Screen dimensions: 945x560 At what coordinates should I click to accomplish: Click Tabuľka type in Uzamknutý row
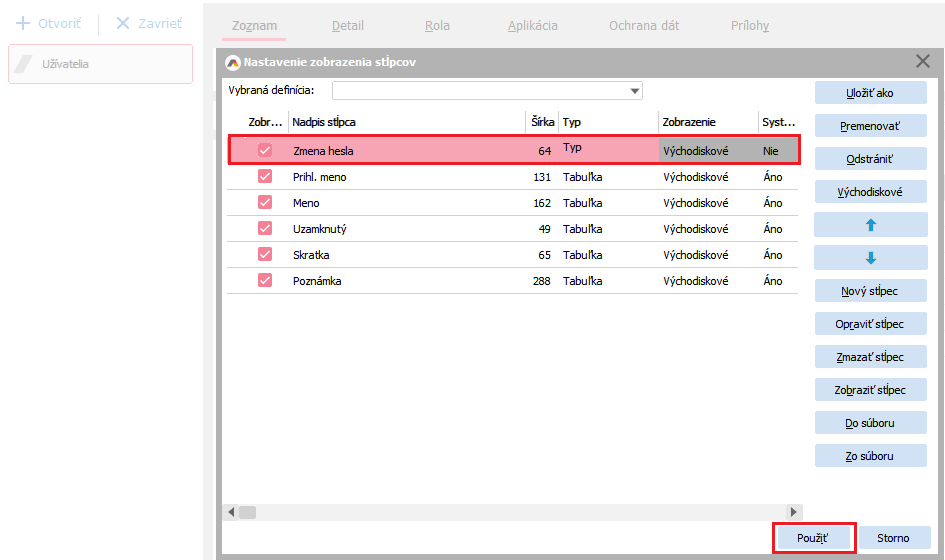point(583,229)
